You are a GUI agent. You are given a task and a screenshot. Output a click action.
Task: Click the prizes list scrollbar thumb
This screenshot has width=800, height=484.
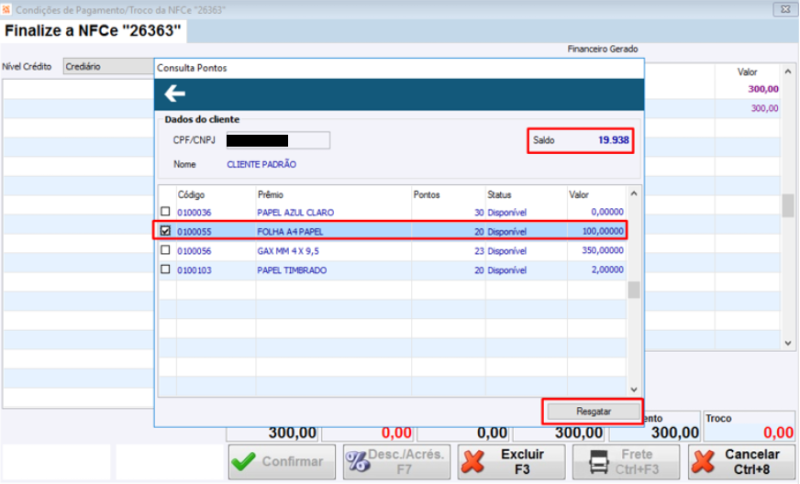click(634, 290)
